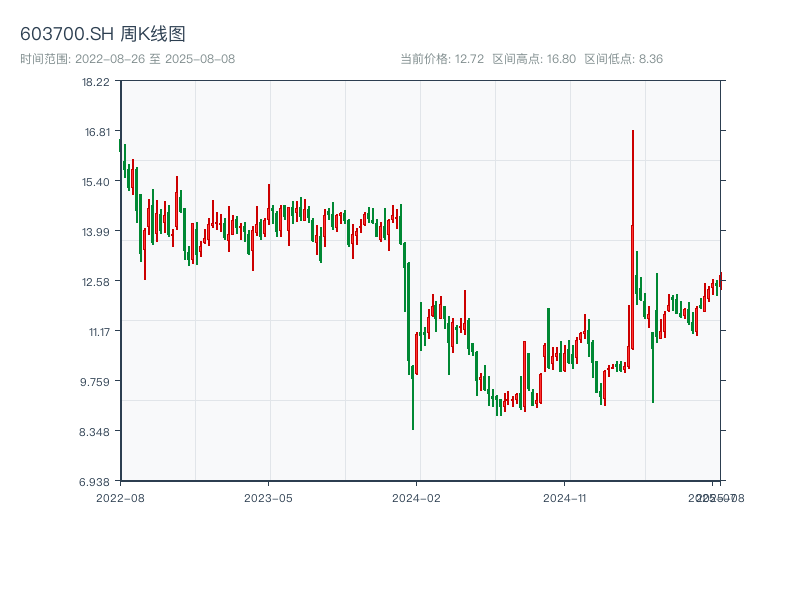The image size is (800, 600).
Task: Select the 12.58 y-axis tick label
Action: [96, 282]
